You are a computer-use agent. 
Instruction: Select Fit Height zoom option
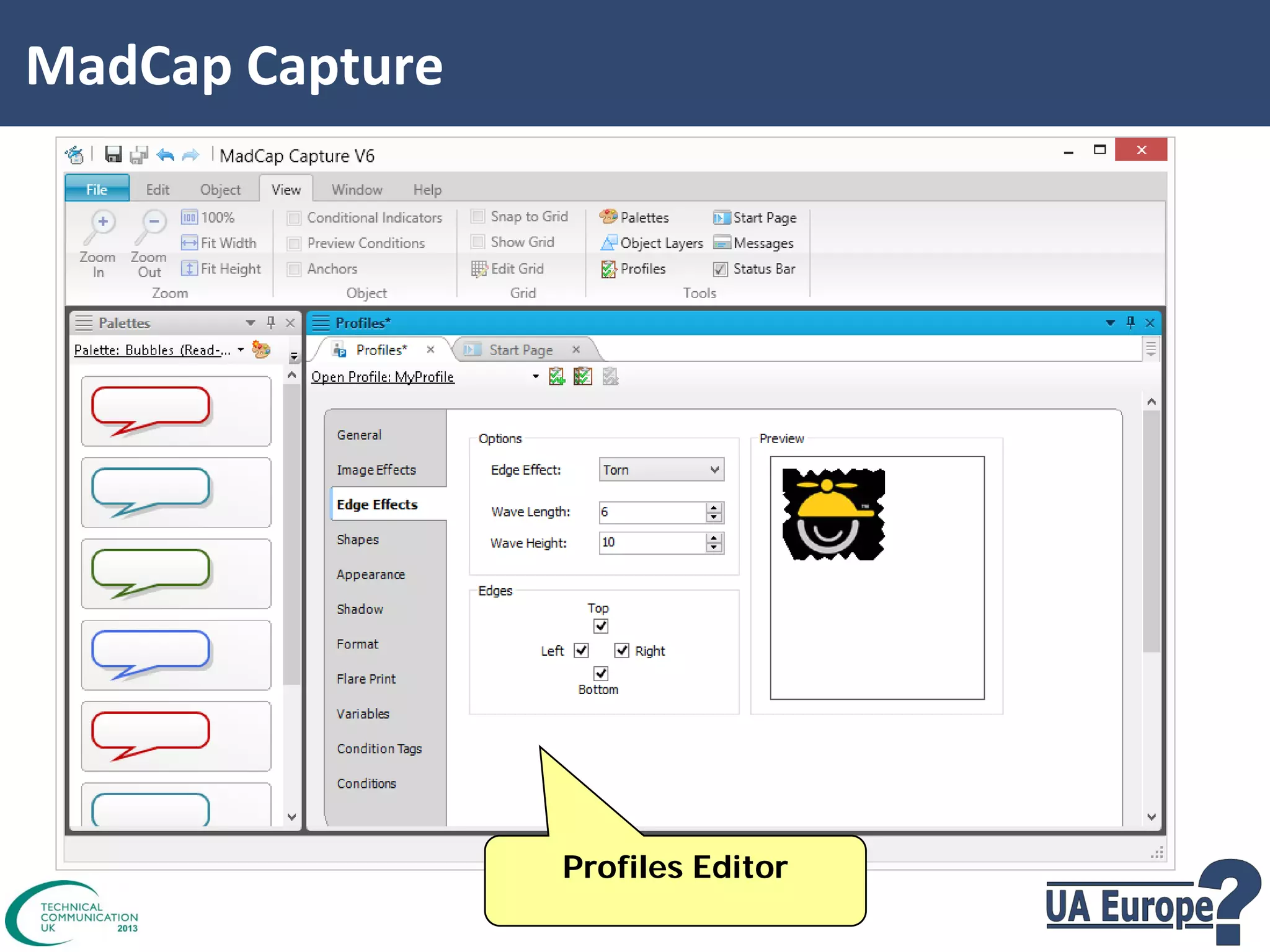tap(221, 268)
